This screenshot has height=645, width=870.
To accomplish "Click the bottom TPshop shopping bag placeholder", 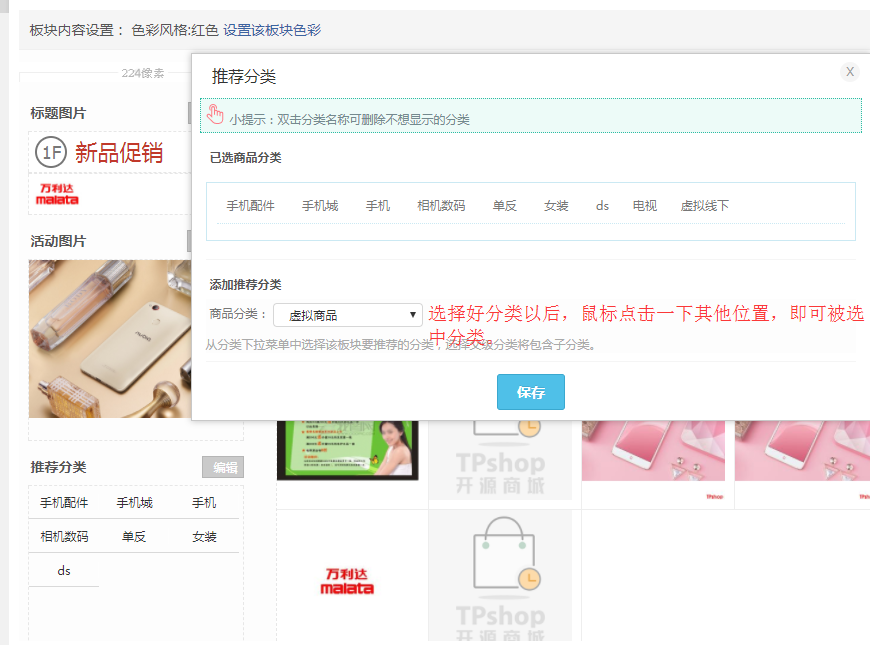I will (500, 577).
